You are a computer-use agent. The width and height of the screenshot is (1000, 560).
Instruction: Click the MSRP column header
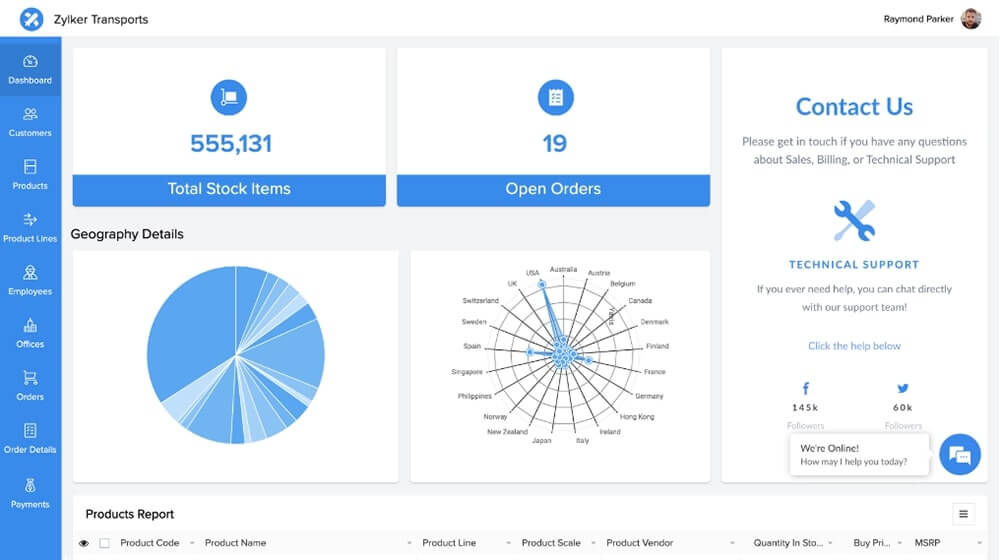coord(927,543)
